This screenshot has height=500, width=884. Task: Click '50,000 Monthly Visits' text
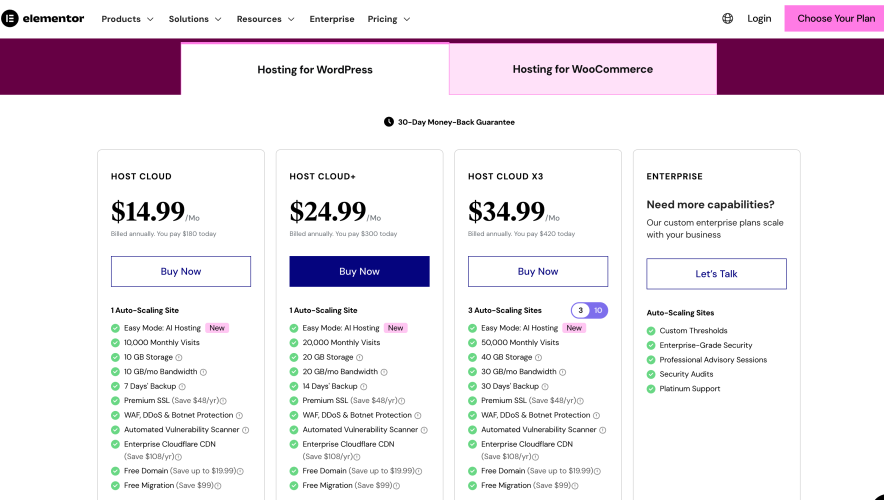[520, 343]
